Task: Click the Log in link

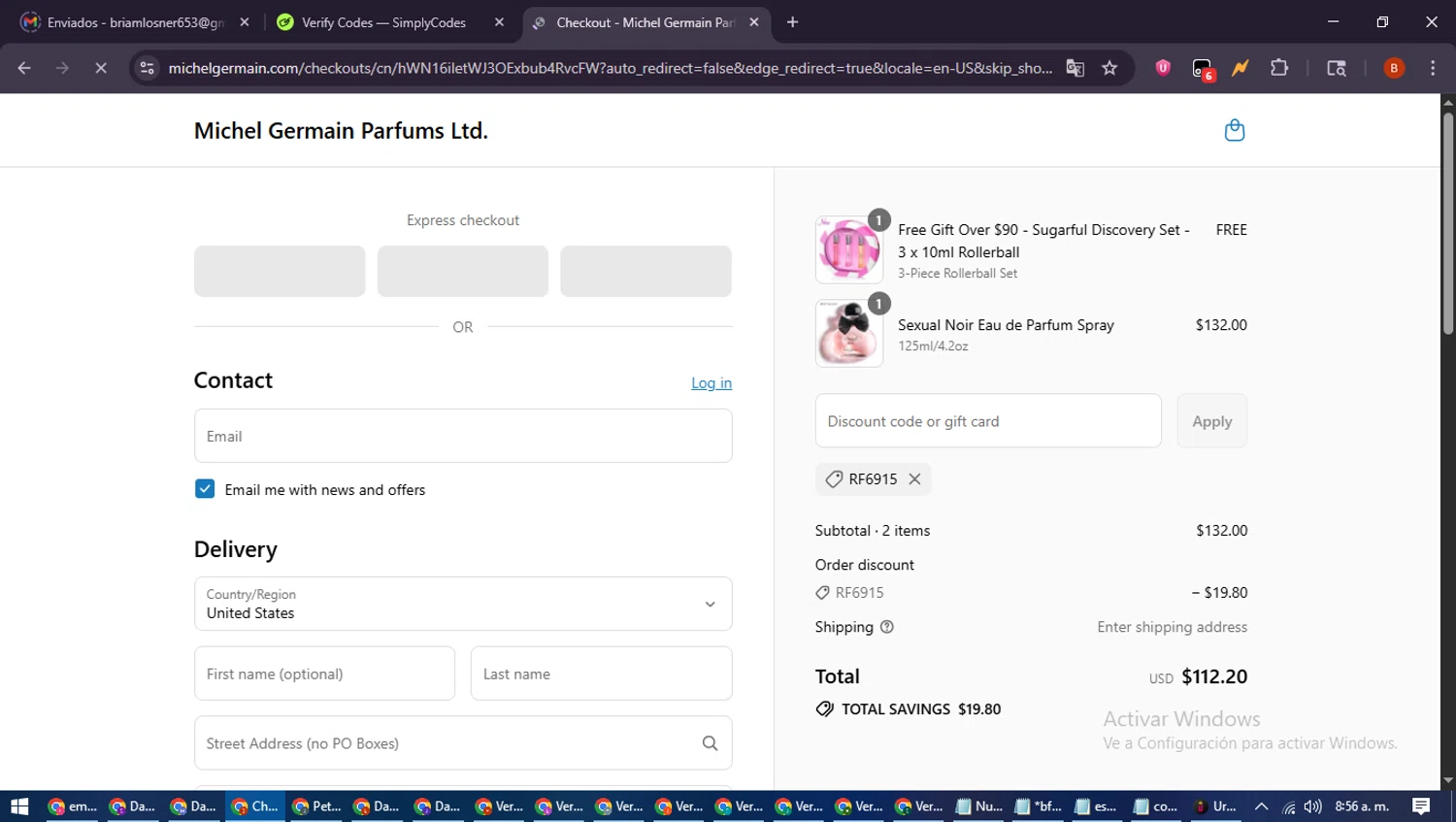Action: click(x=711, y=383)
